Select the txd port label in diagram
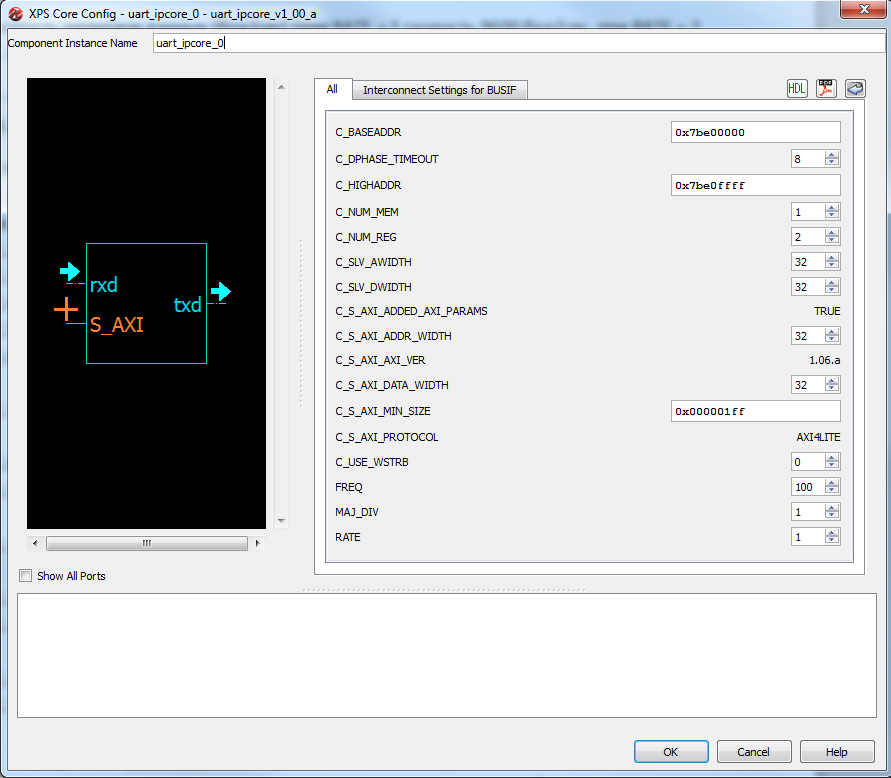 [188, 305]
